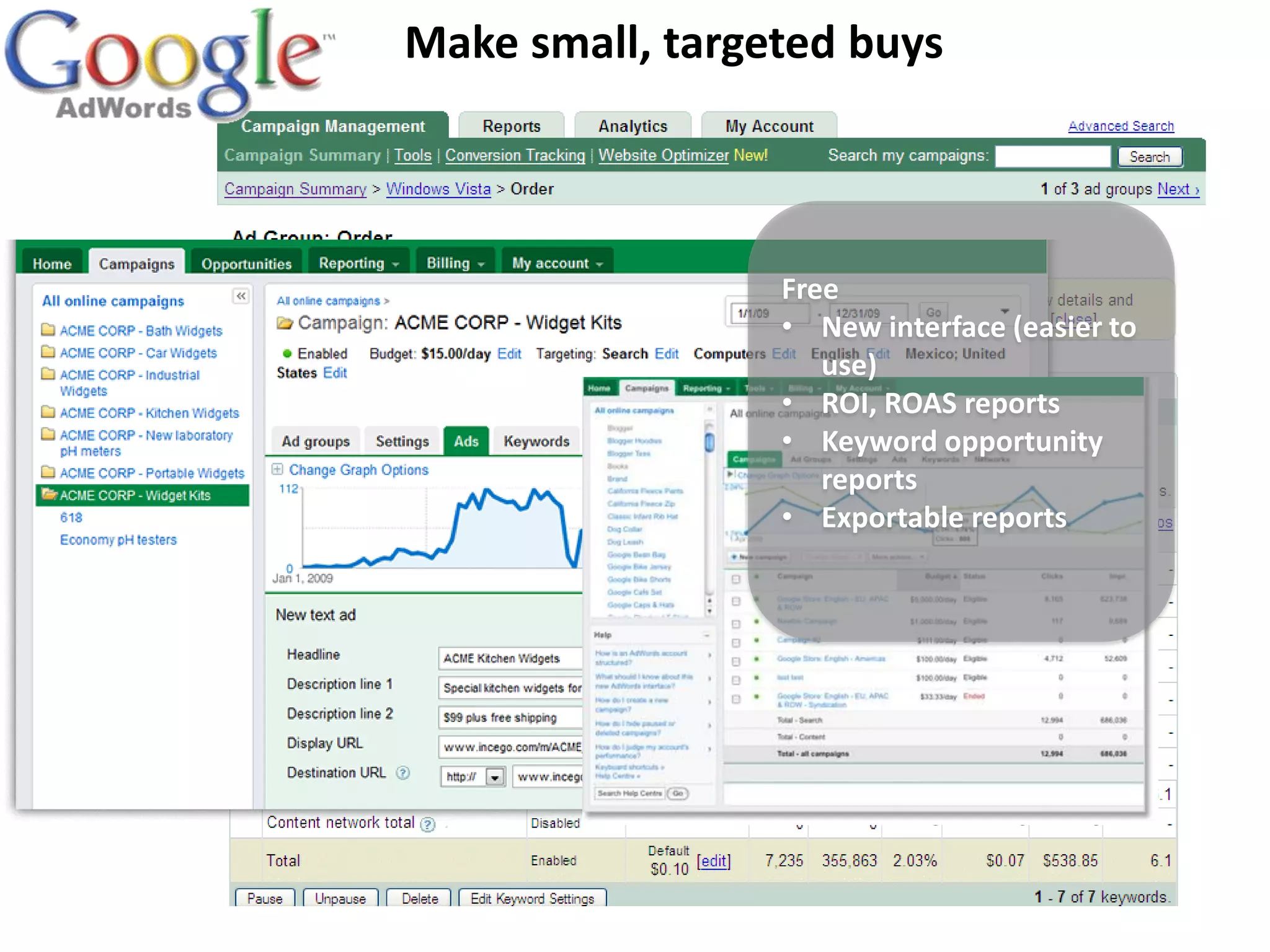Select Economy pH testers in the sidebar
Screen dimensions: 1270x952
click(118, 540)
